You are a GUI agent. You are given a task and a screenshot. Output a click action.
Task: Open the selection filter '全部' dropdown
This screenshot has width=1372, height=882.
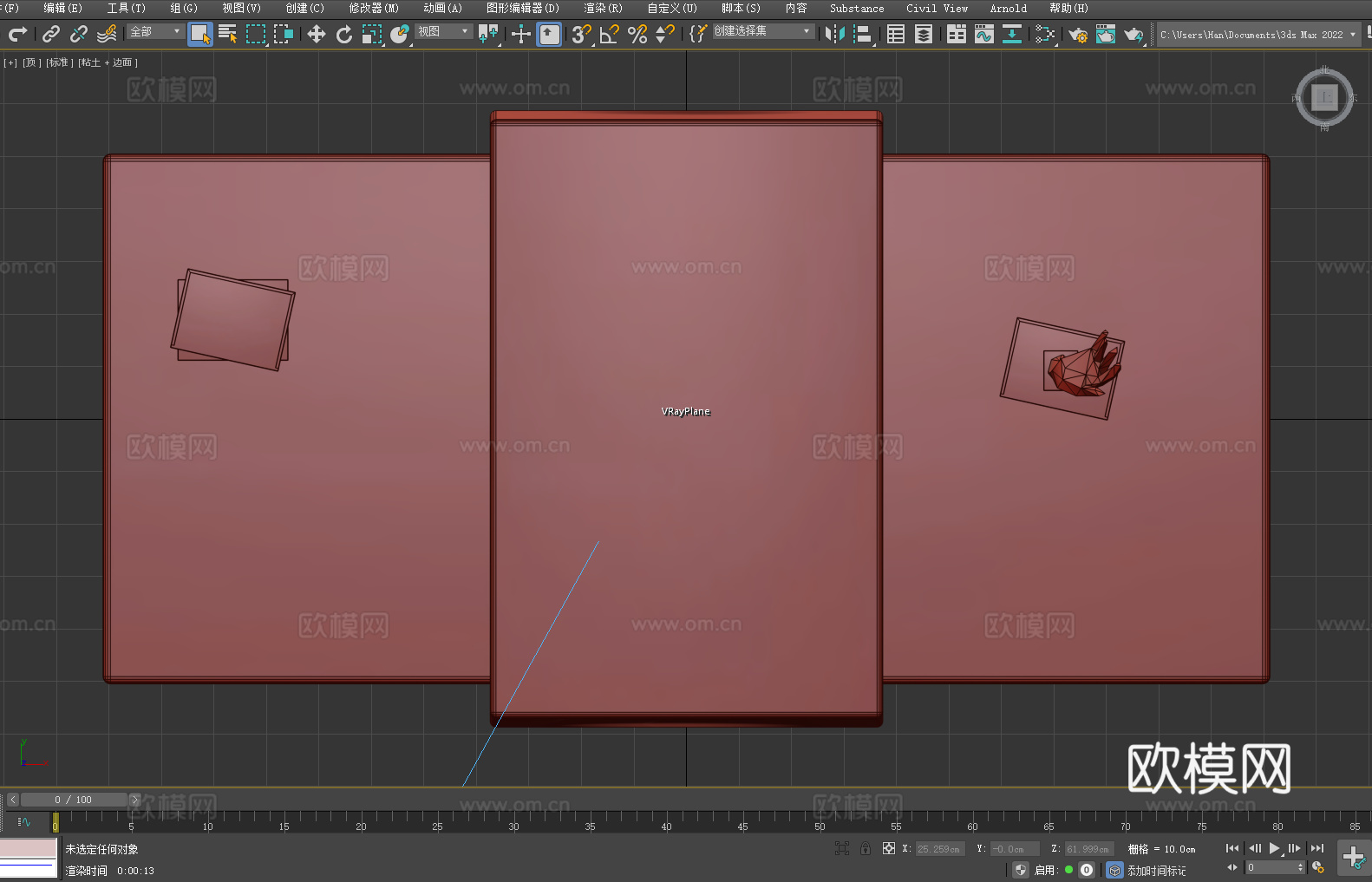[x=155, y=31]
